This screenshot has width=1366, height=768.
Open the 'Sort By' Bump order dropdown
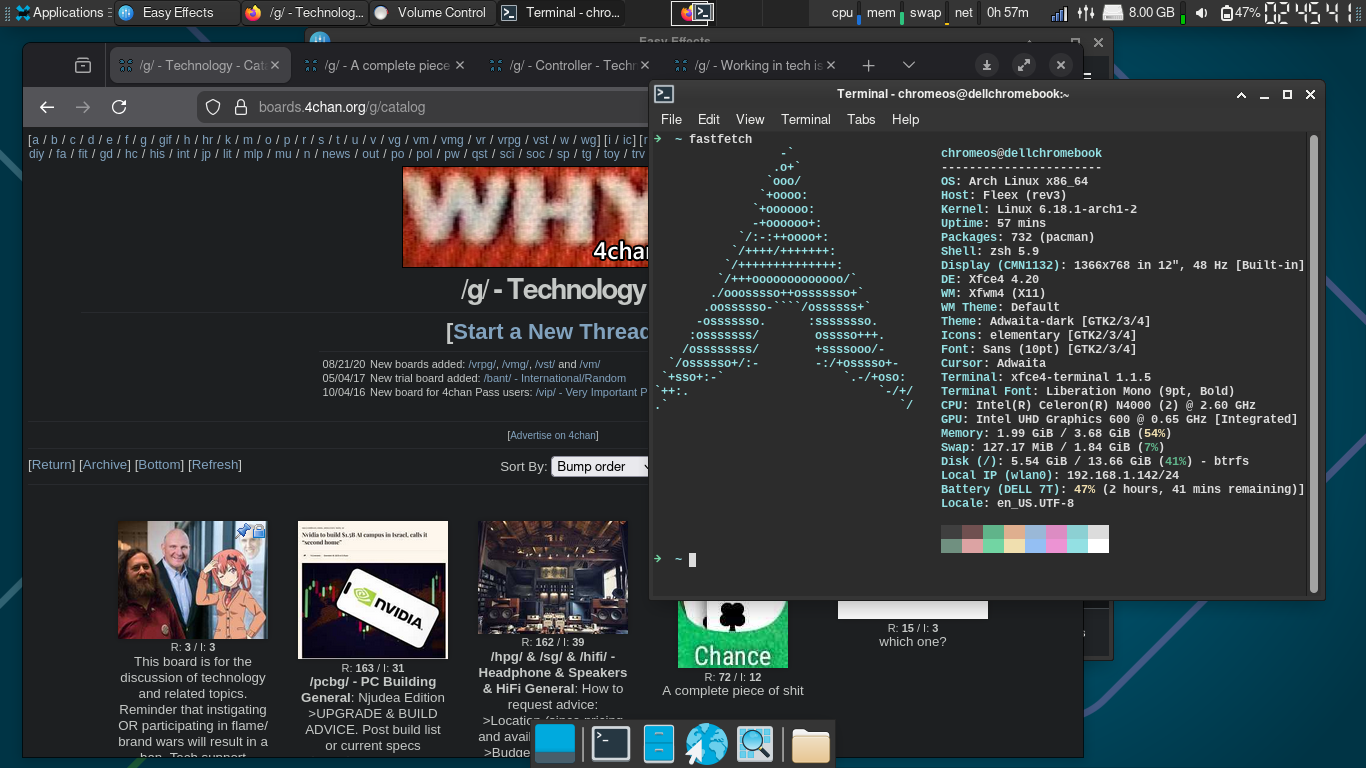point(601,466)
